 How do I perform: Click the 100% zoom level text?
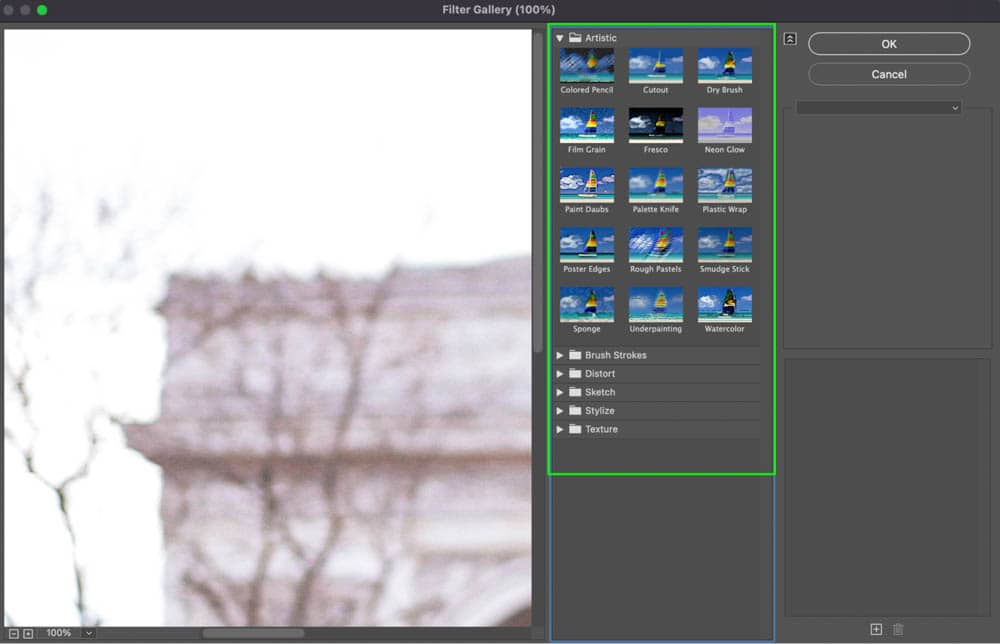pyautogui.click(x=59, y=633)
